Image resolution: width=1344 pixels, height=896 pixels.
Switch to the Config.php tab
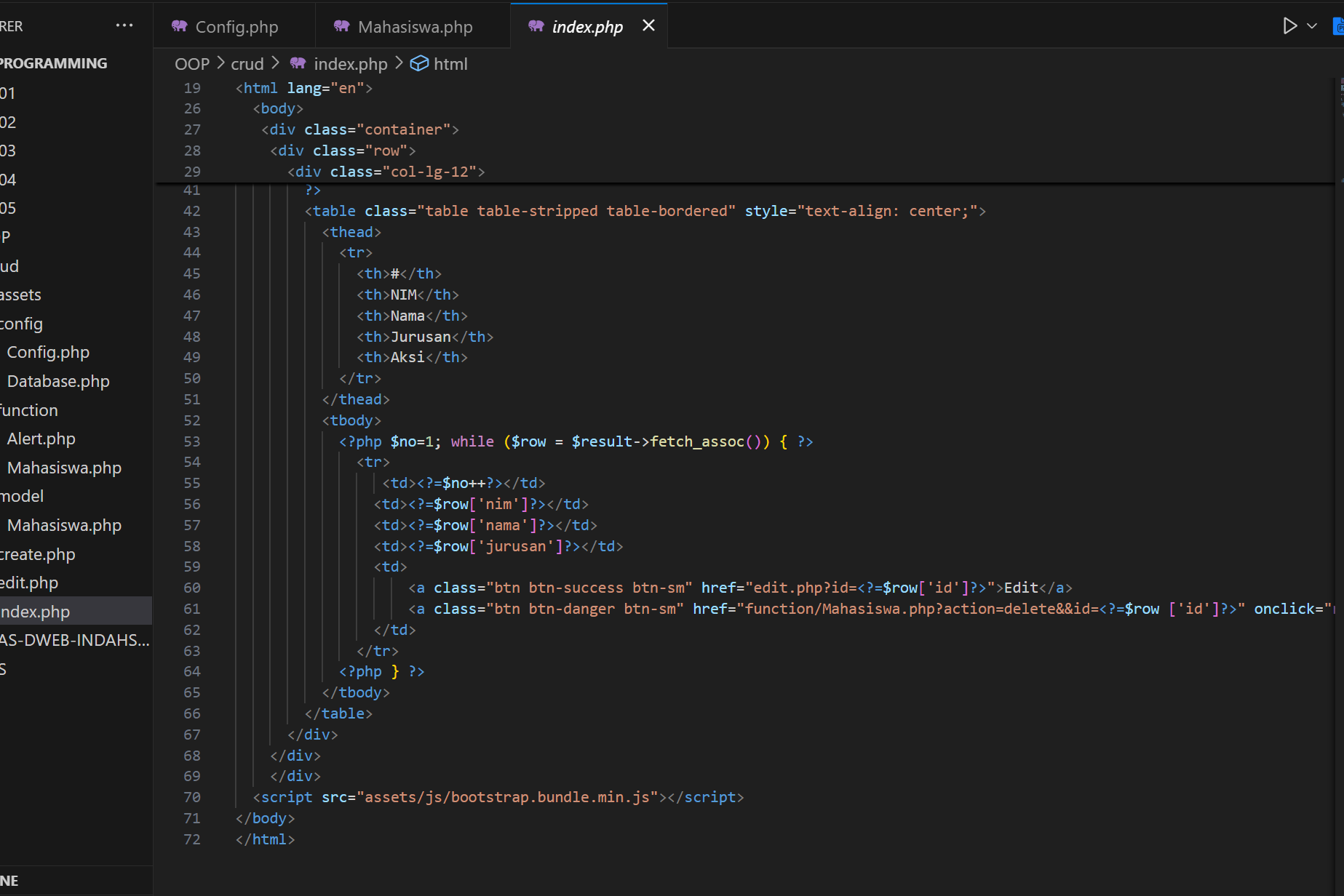(x=236, y=27)
